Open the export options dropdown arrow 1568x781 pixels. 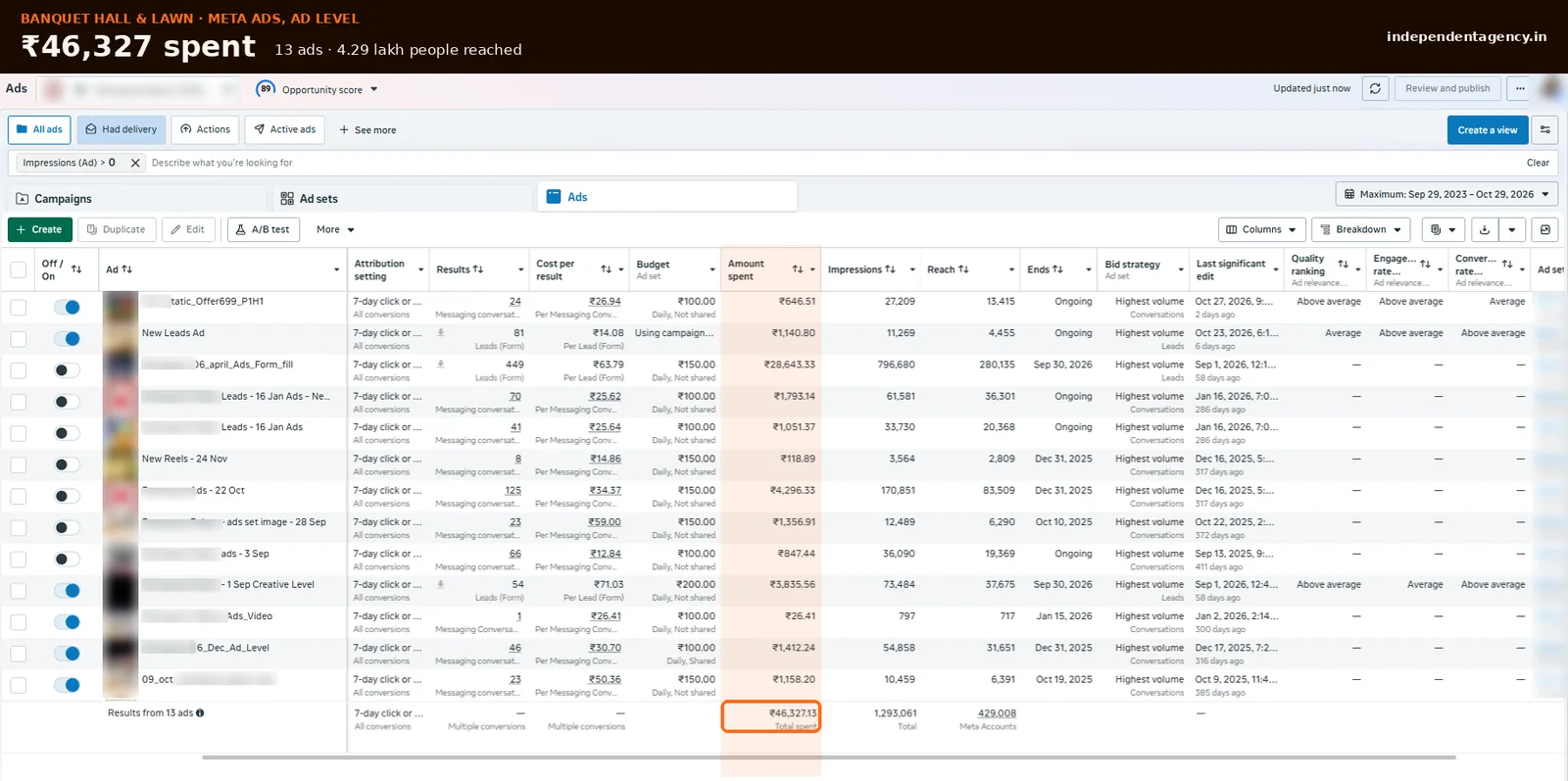click(1512, 229)
